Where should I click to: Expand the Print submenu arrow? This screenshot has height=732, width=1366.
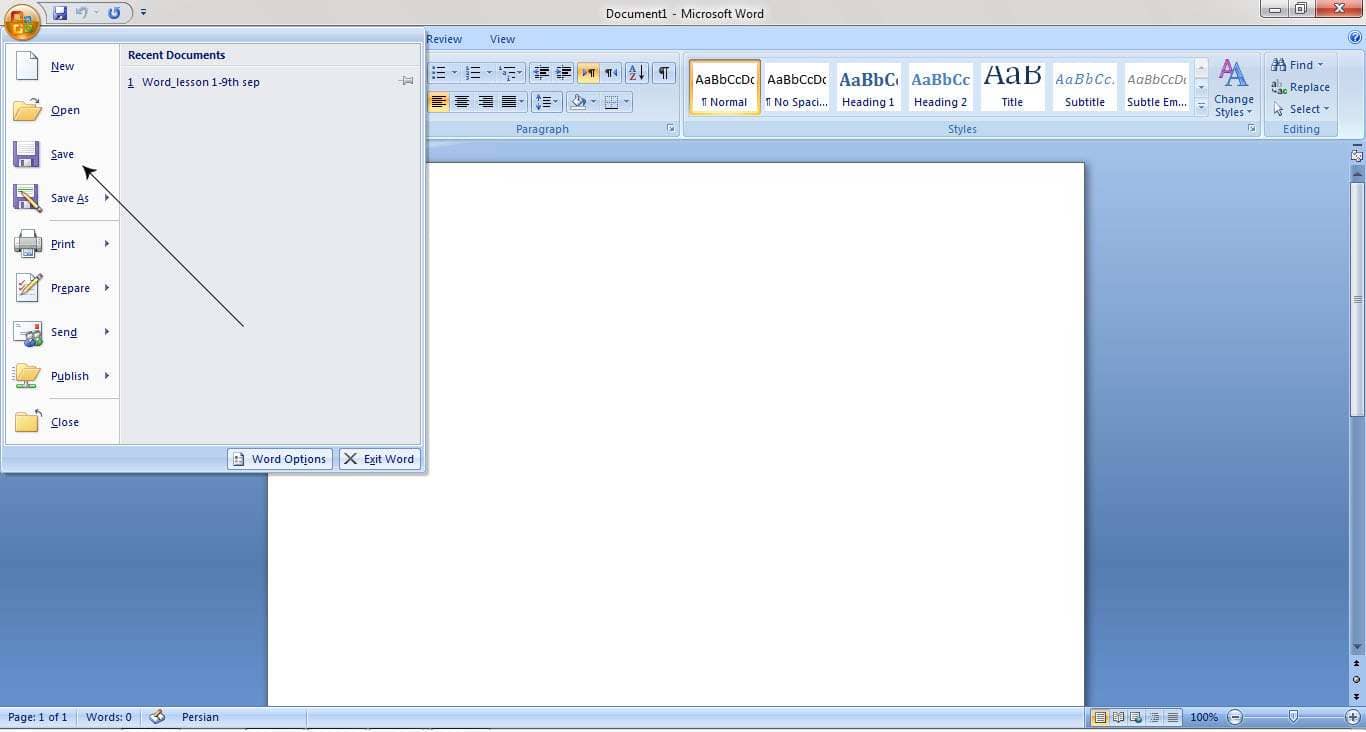click(107, 244)
